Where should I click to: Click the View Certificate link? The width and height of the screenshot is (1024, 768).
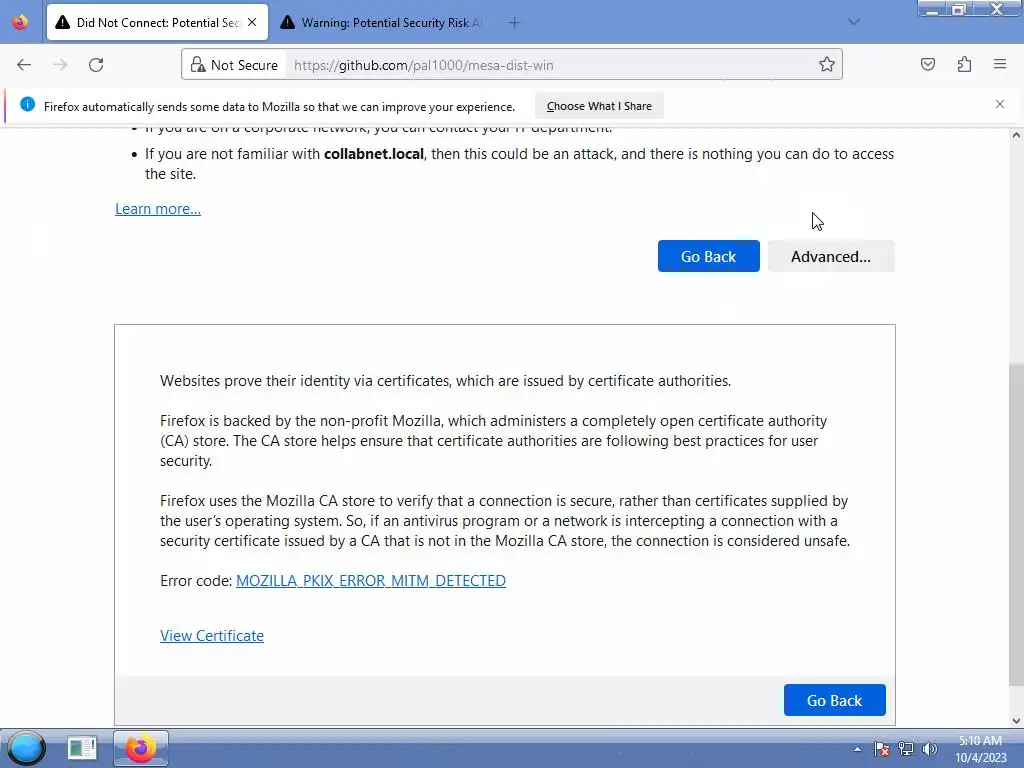coord(212,635)
